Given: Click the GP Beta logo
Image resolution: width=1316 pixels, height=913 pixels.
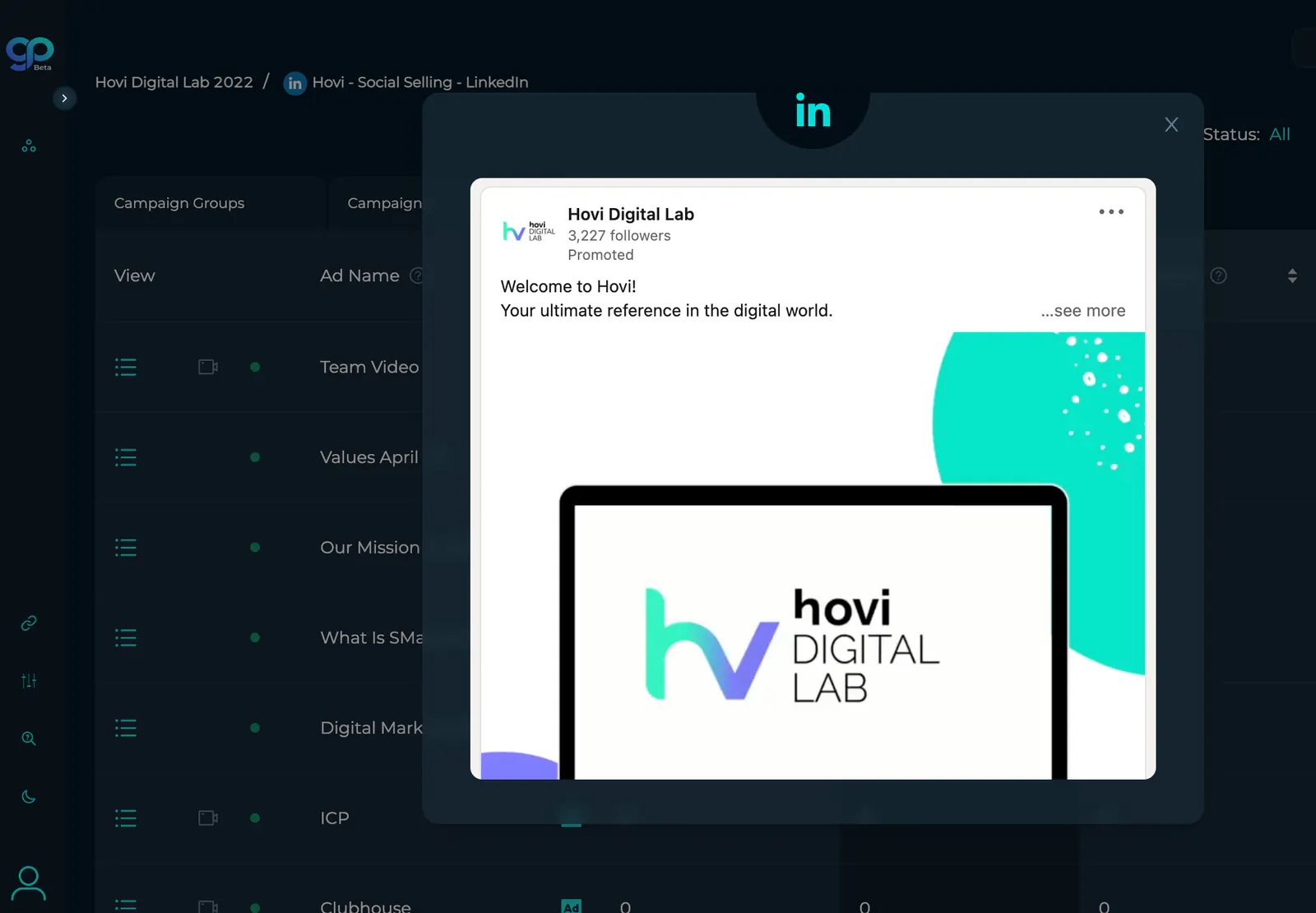Looking at the screenshot, I should pos(30,54).
